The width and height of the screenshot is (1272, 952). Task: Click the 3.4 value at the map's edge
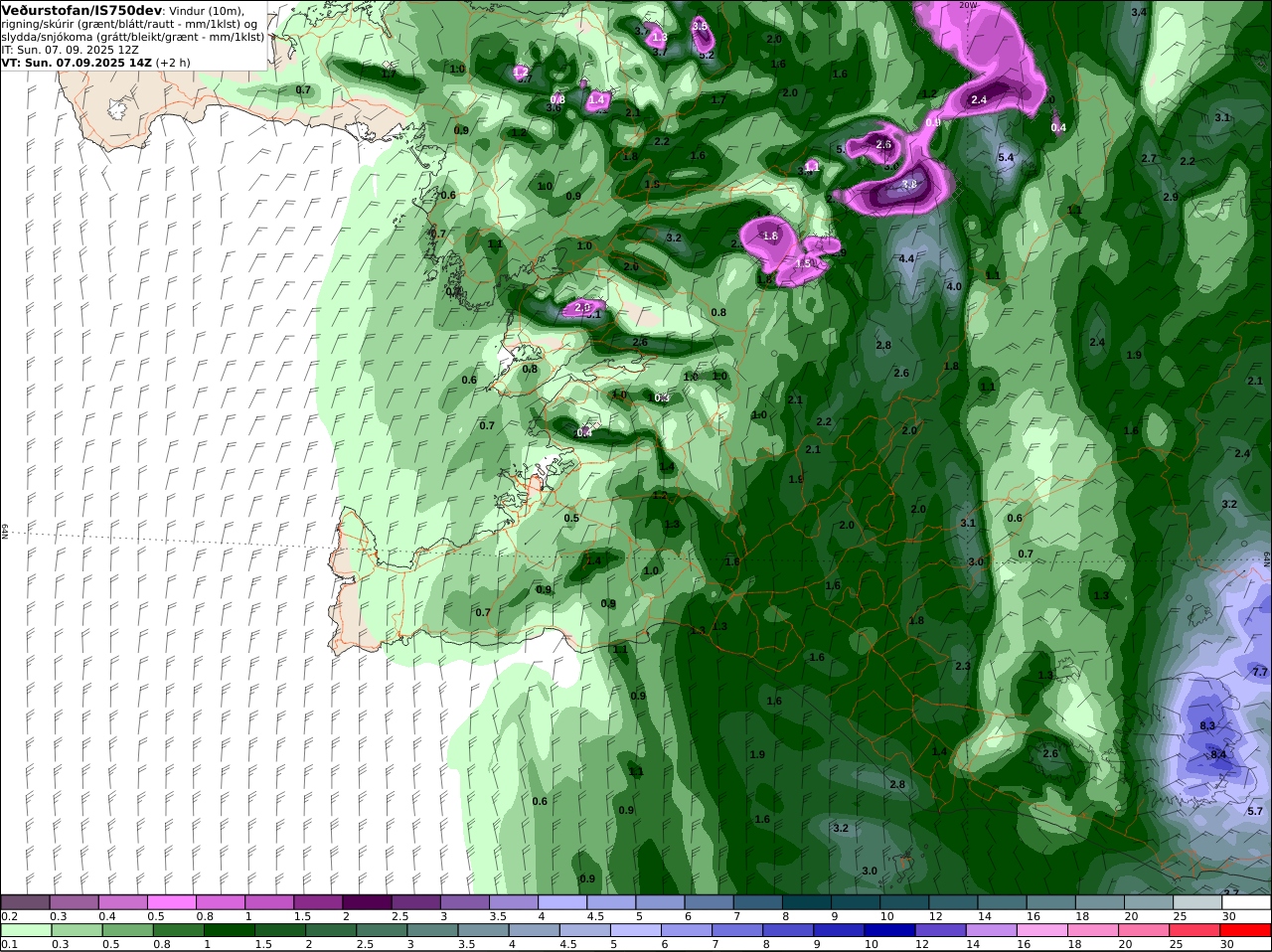tap(1139, 12)
